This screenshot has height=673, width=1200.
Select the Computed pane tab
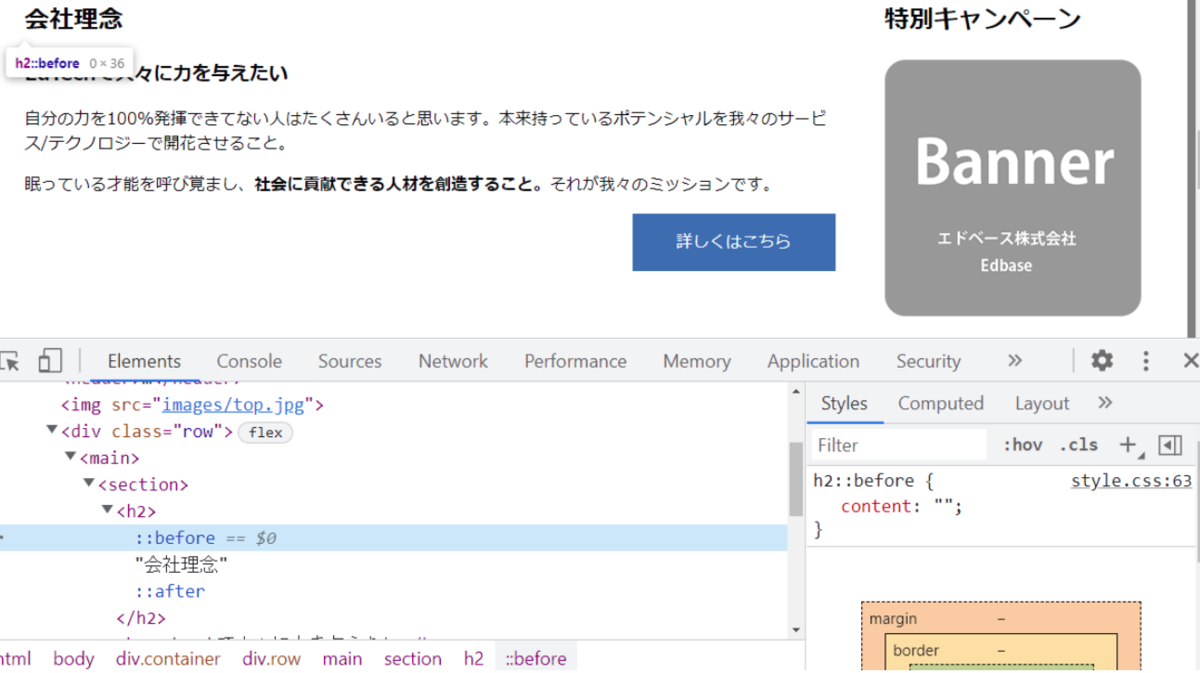pos(940,403)
